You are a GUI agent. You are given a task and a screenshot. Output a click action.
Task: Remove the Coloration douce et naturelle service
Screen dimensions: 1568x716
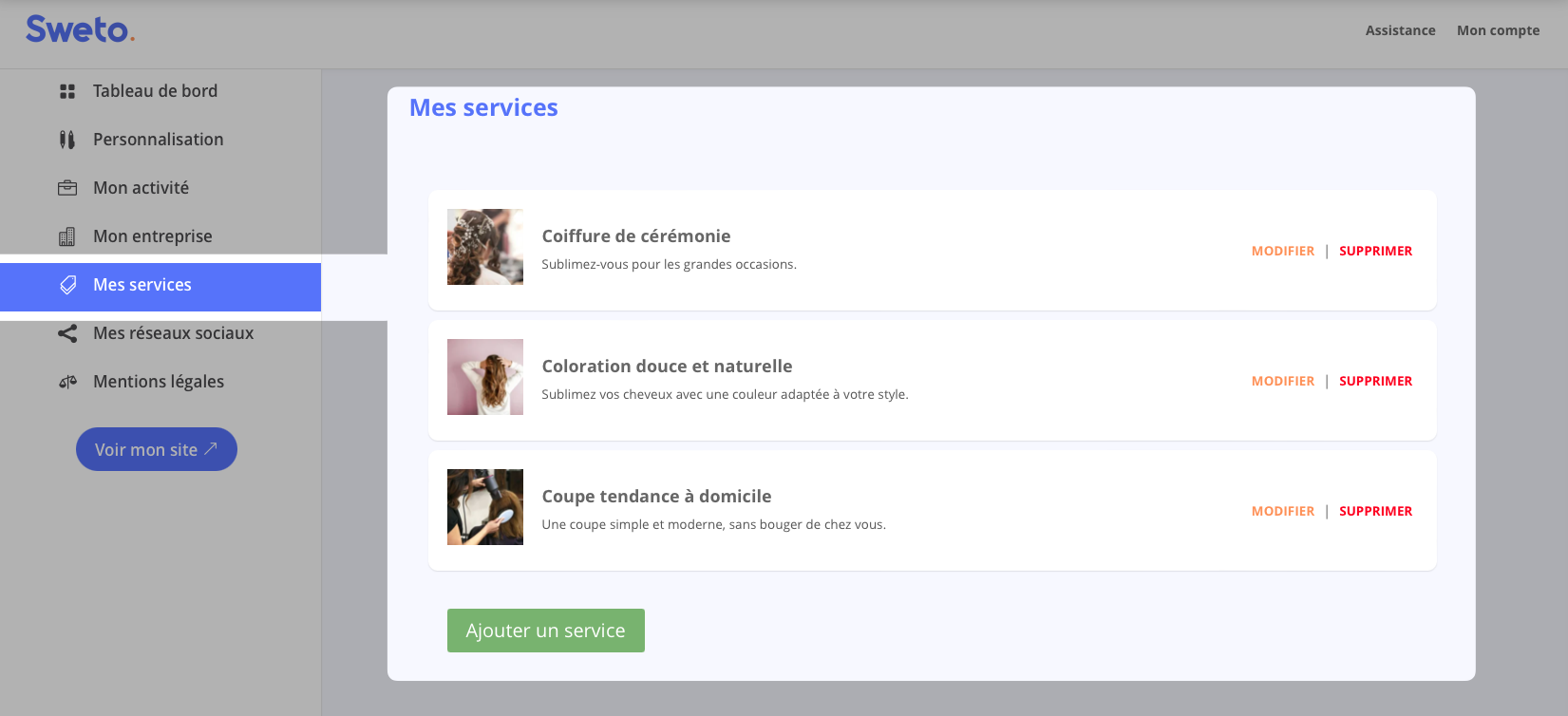tap(1375, 381)
